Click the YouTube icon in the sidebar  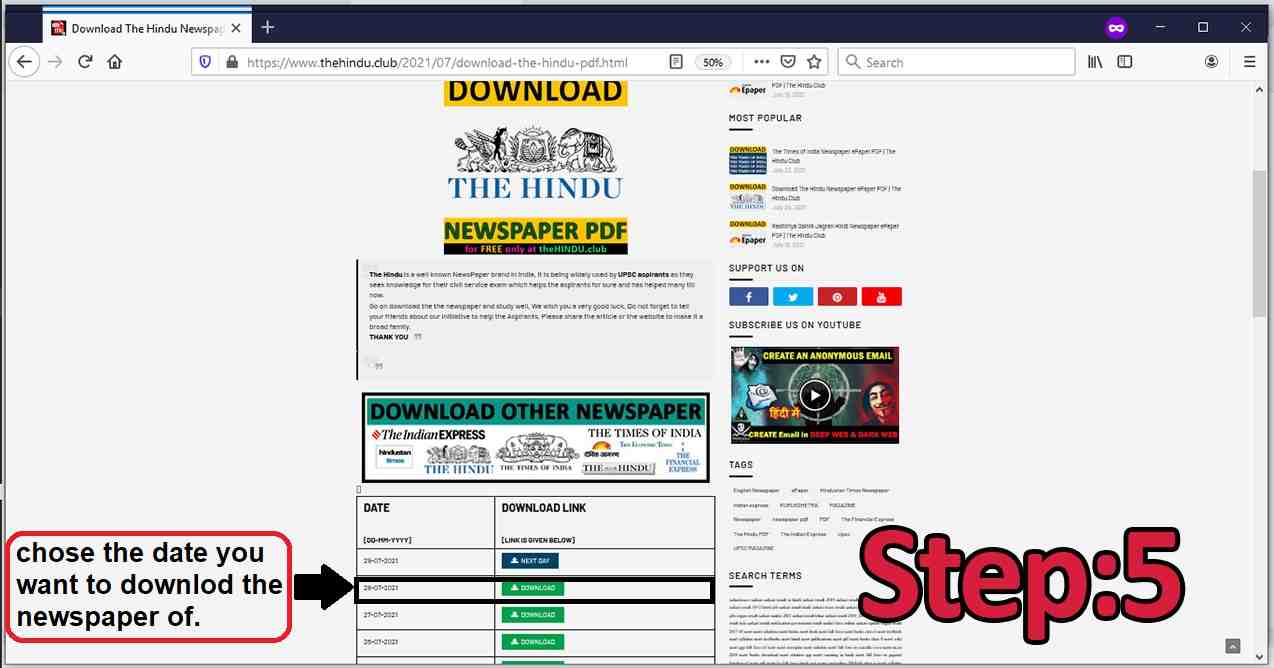881,296
